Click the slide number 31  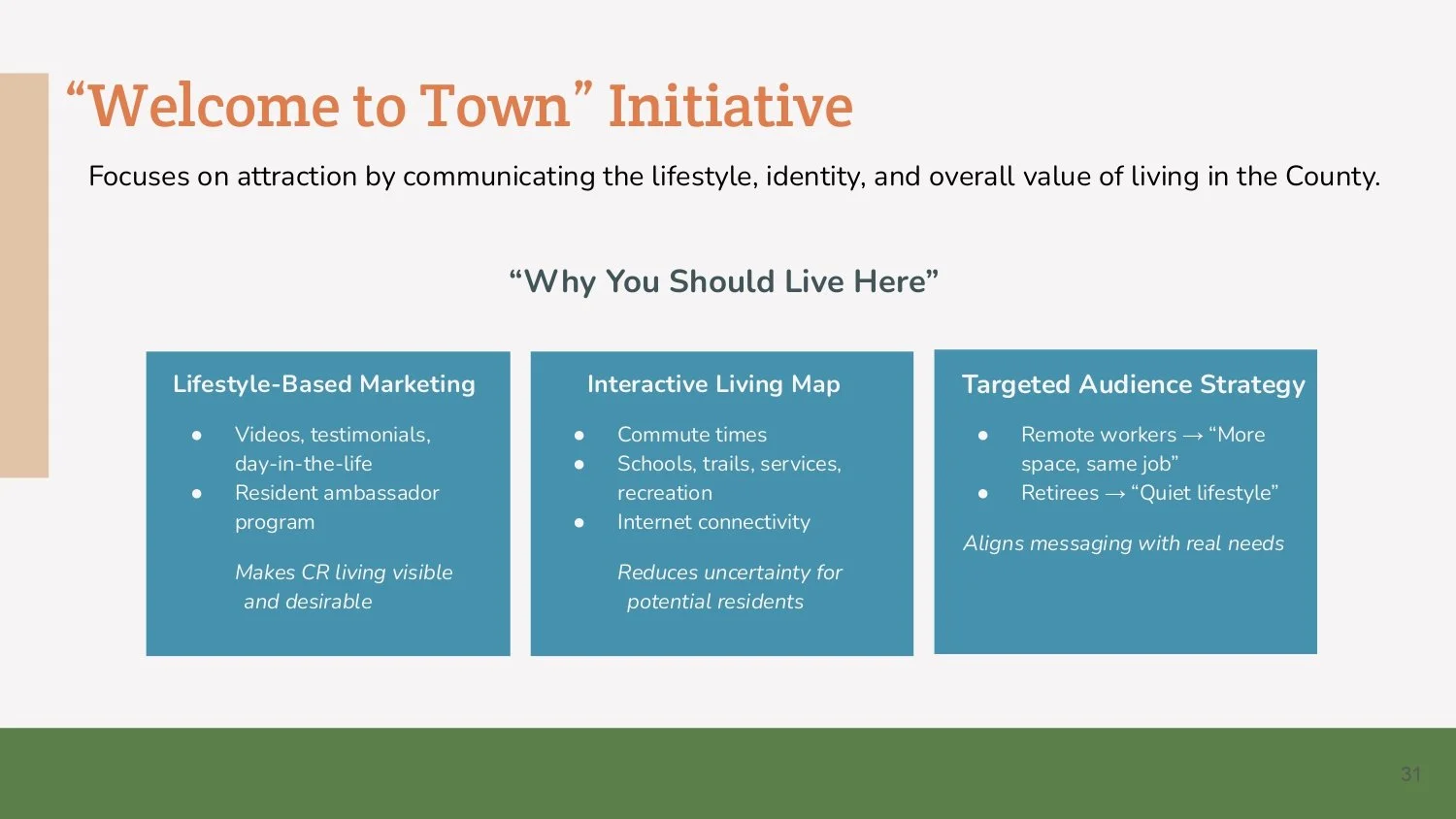tap(1412, 774)
